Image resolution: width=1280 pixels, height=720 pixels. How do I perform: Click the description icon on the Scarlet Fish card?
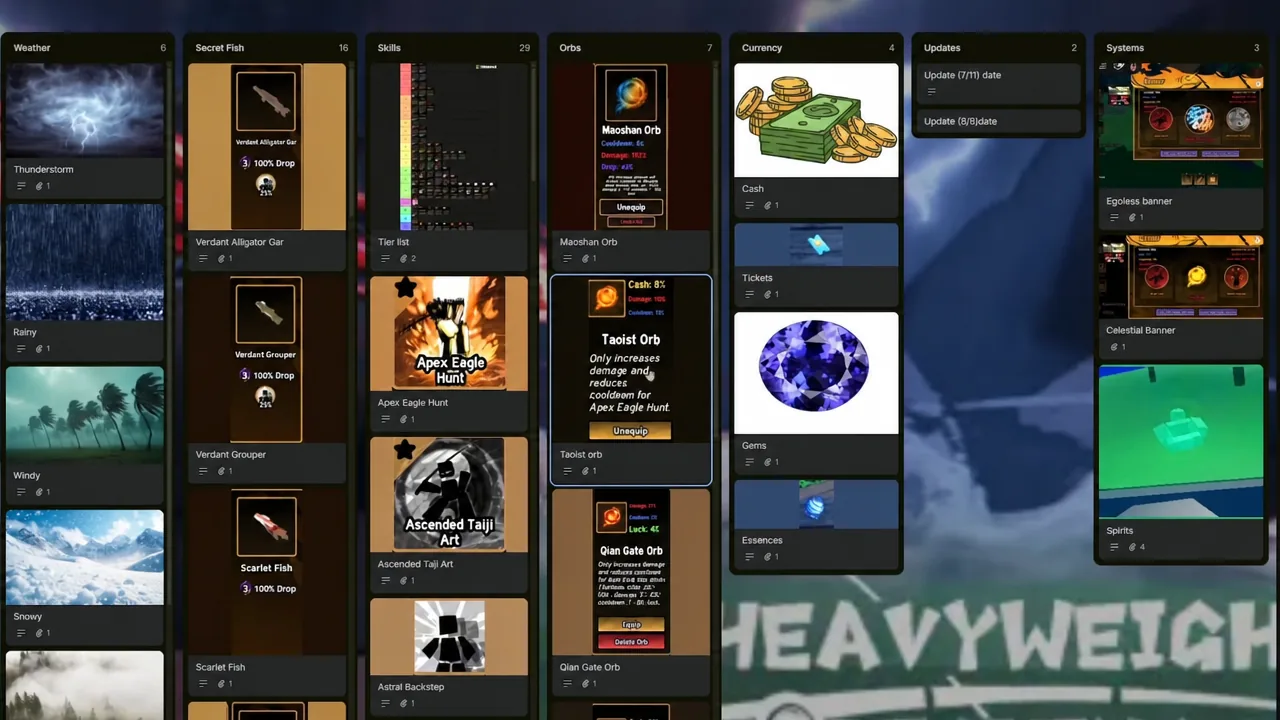tap(204, 684)
